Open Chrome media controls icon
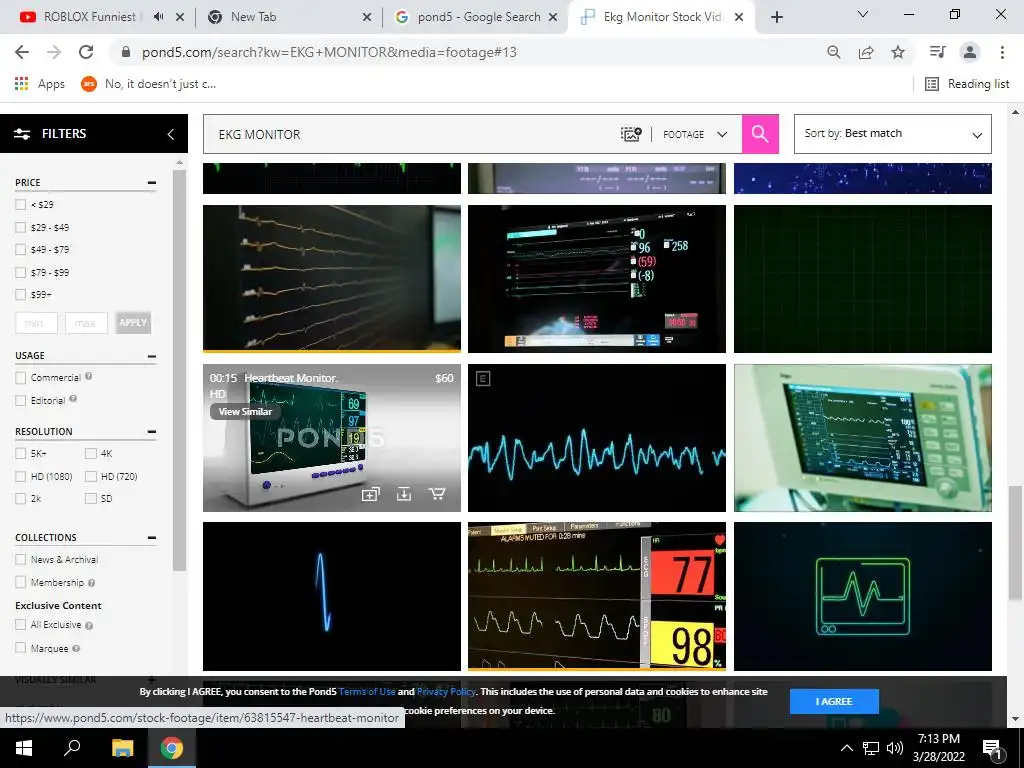The height and width of the screenshot is (768, 1024). [938, 52]
